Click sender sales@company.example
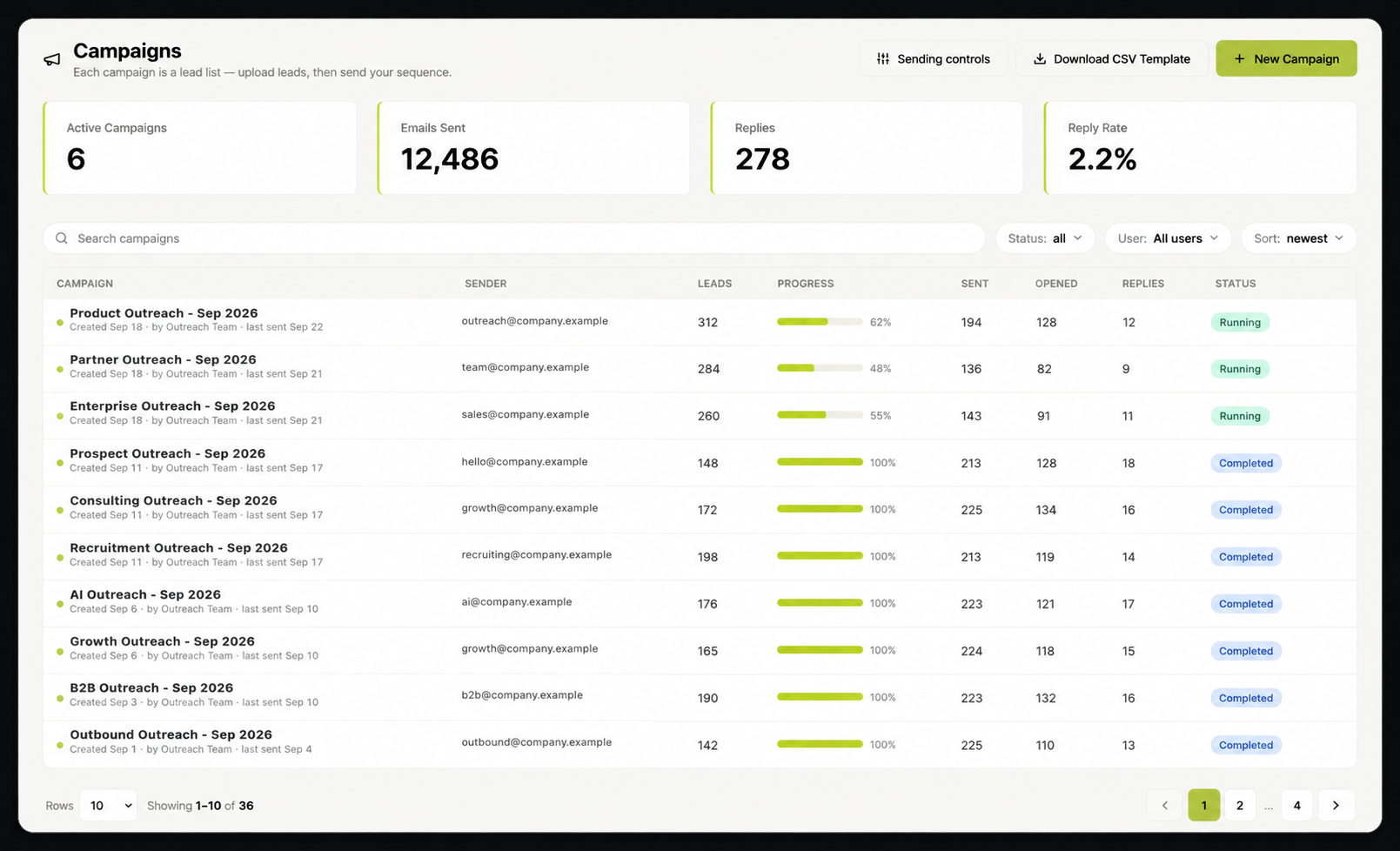This screenshot has height=851, width=1400. pos(526,414)
